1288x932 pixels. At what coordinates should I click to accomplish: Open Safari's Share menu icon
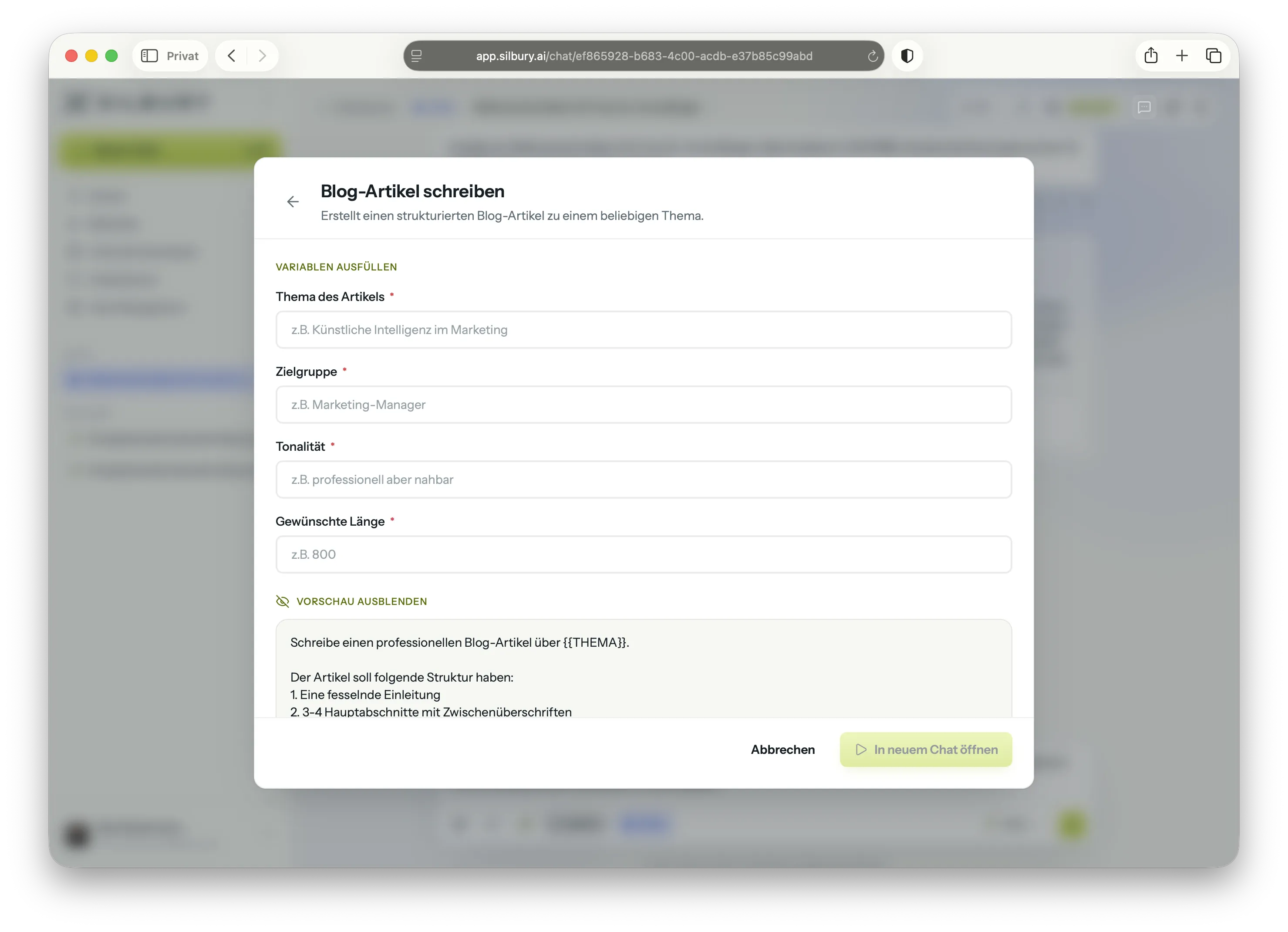(x=1151, y=55)
